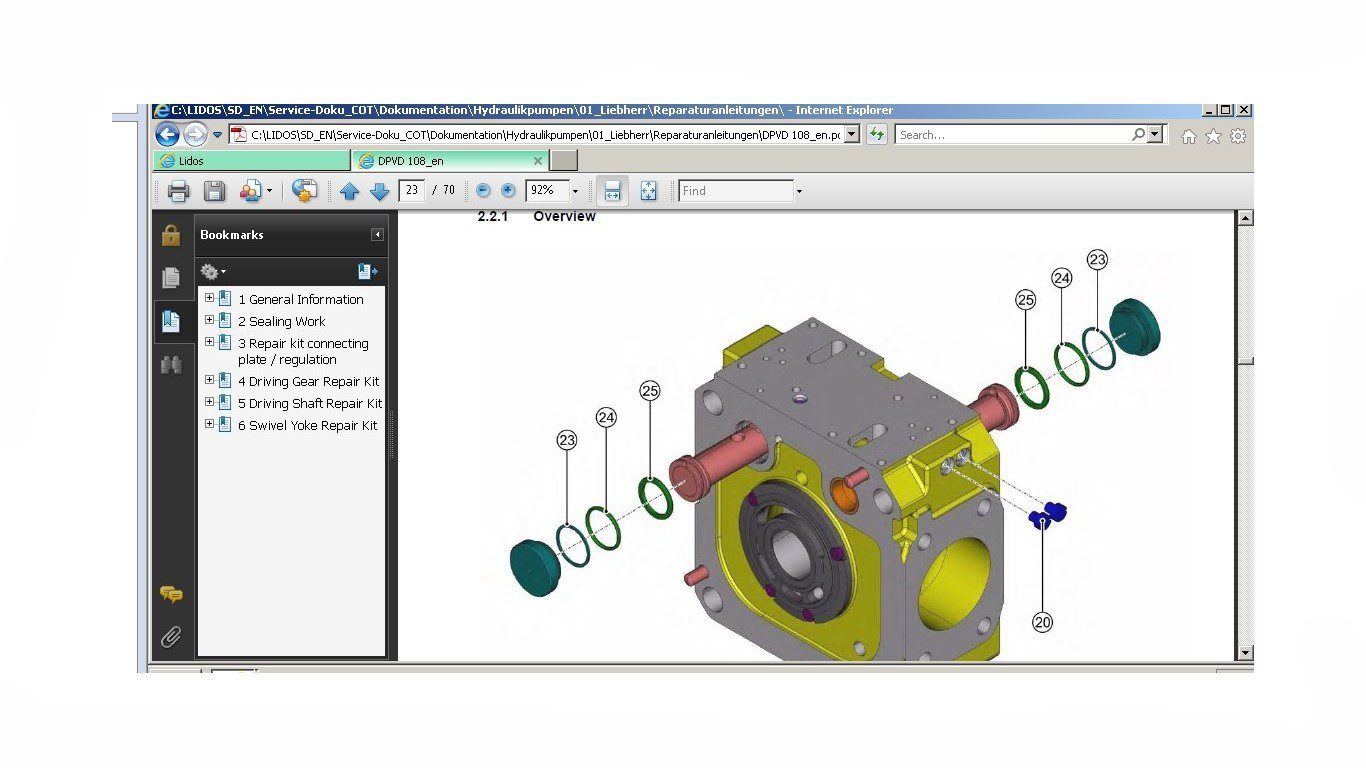
Task: Open the 6 Swivel Yoke Repair Kit bookmark
Action: pos(308,425)
